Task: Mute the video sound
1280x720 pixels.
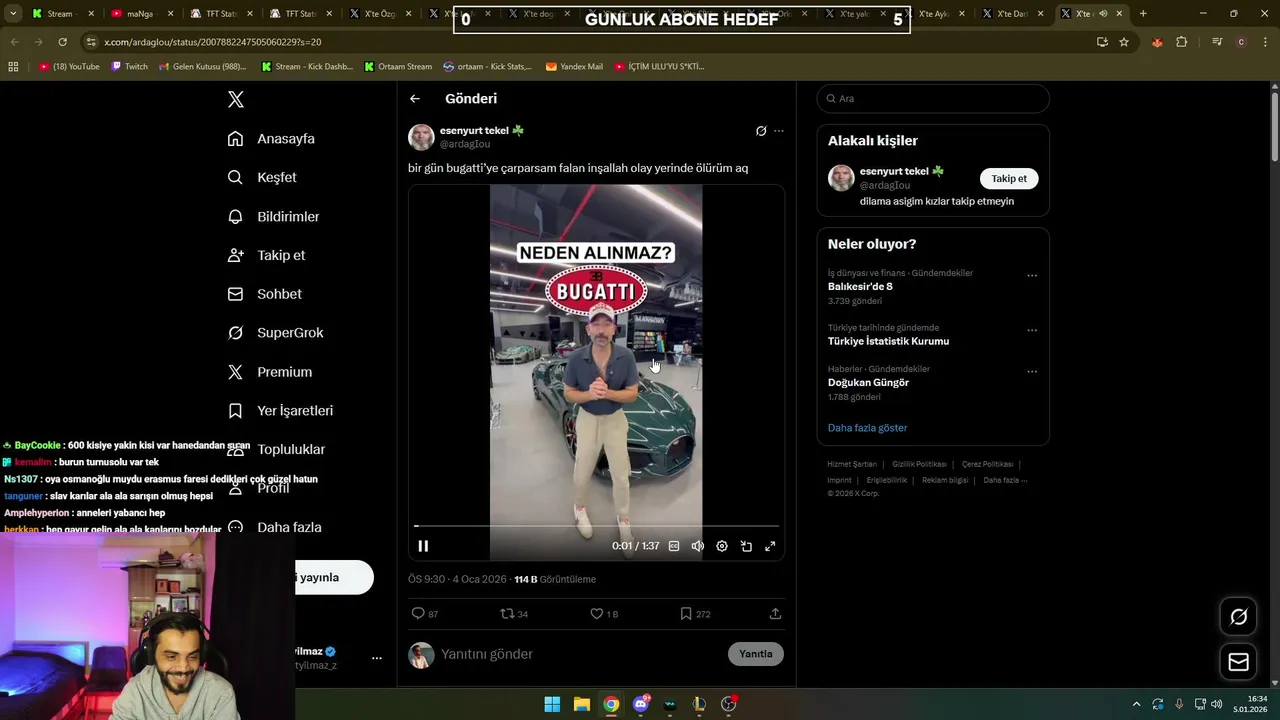Action: coord(698,546)
